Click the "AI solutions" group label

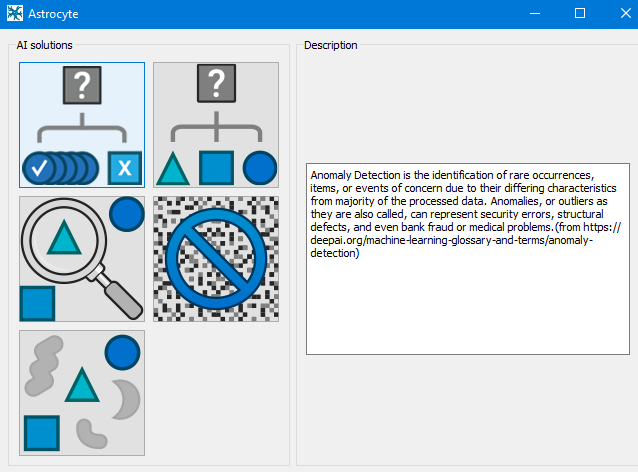[x=44, y=45]
